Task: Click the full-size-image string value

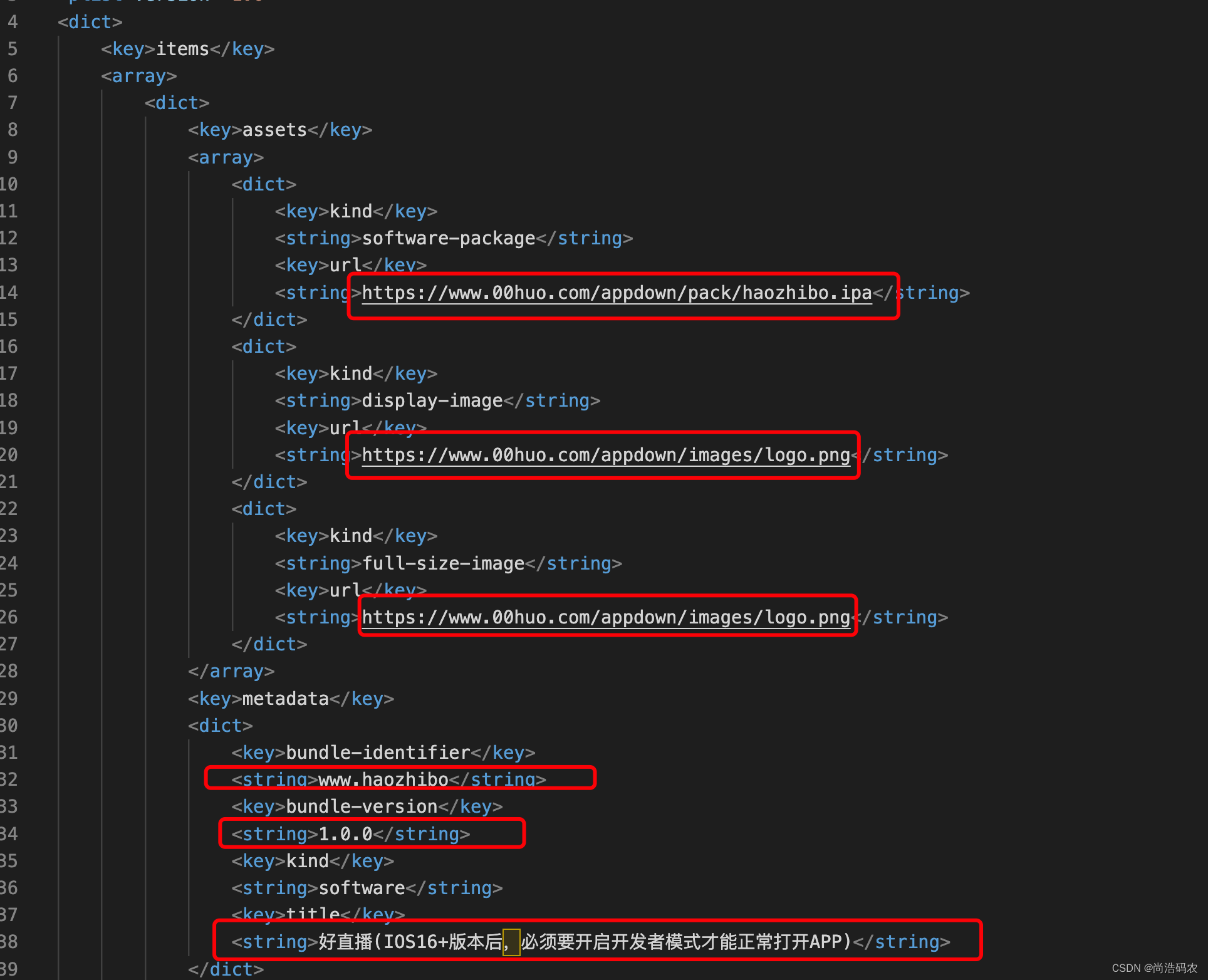Action: [x=443, y=563]
